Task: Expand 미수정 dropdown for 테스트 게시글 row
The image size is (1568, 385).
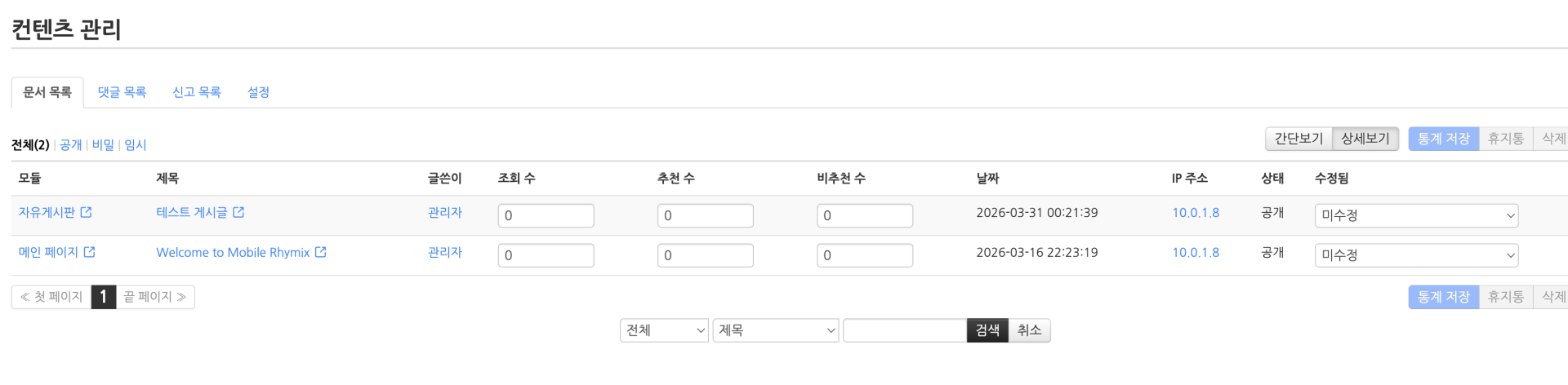Action: point(1416,215)
